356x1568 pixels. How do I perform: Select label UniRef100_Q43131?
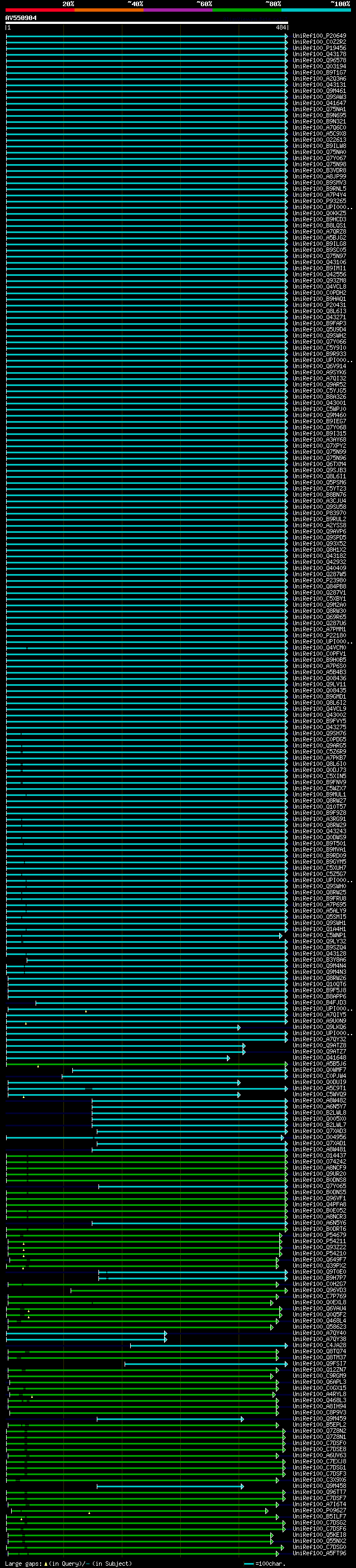319,85
